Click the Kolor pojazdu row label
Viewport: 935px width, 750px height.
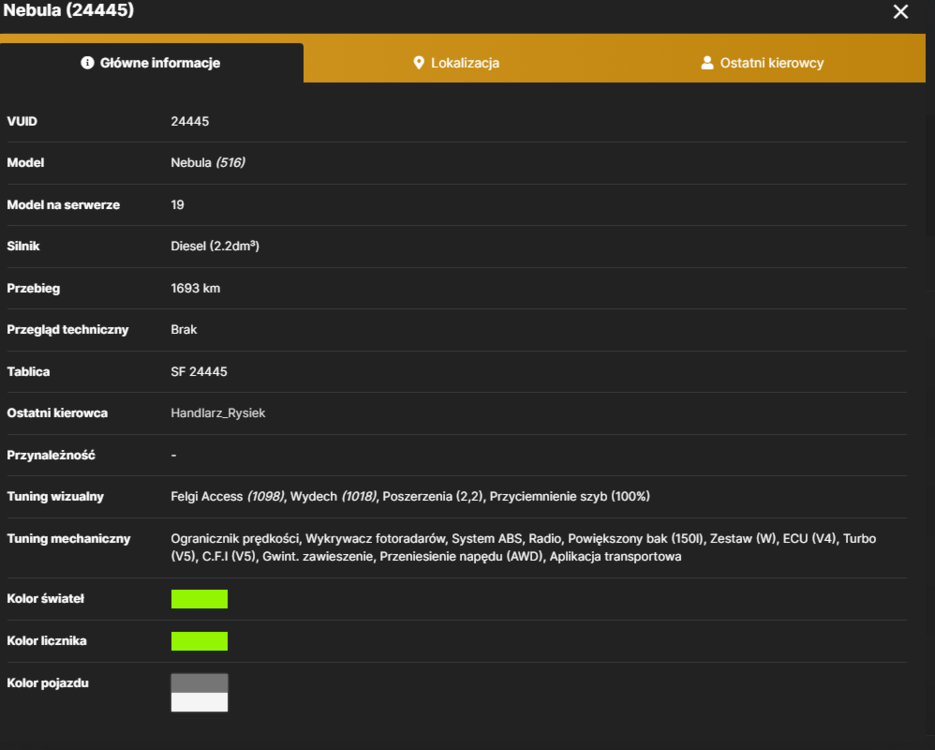[x=48, y=683]
